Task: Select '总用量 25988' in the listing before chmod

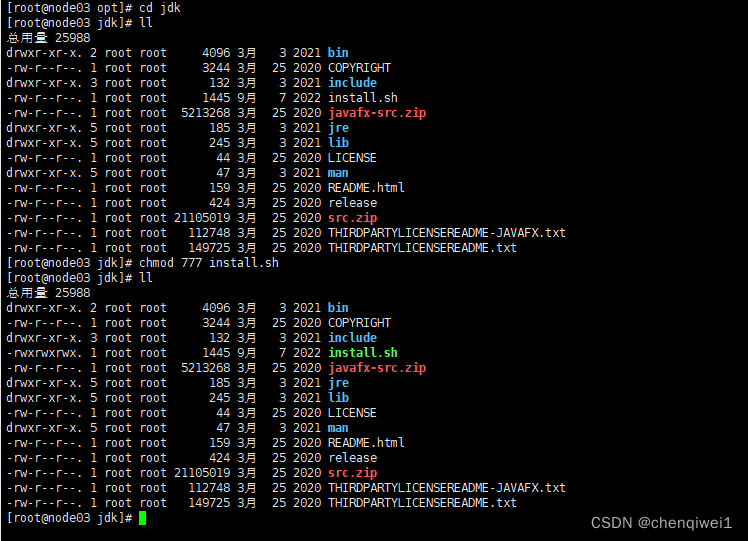Action: tap(48, 38)
